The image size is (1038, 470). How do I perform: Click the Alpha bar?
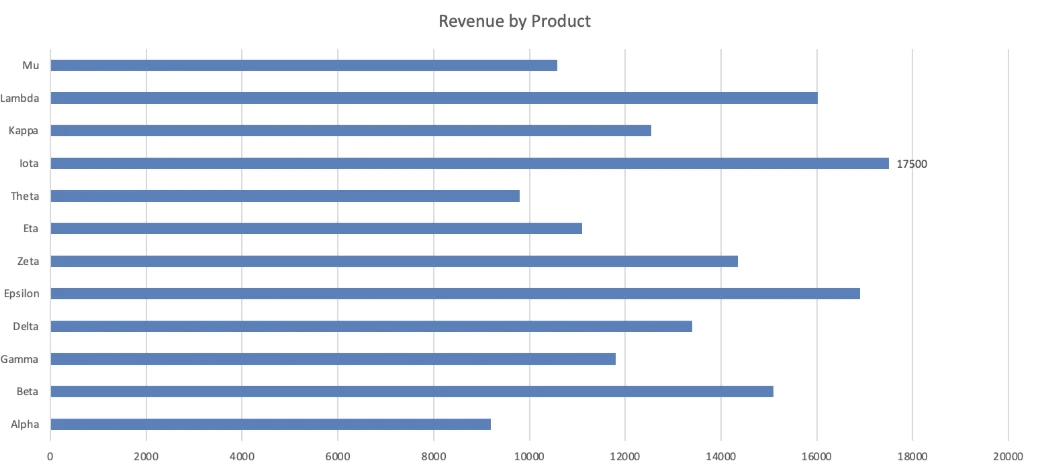[271, 424]
